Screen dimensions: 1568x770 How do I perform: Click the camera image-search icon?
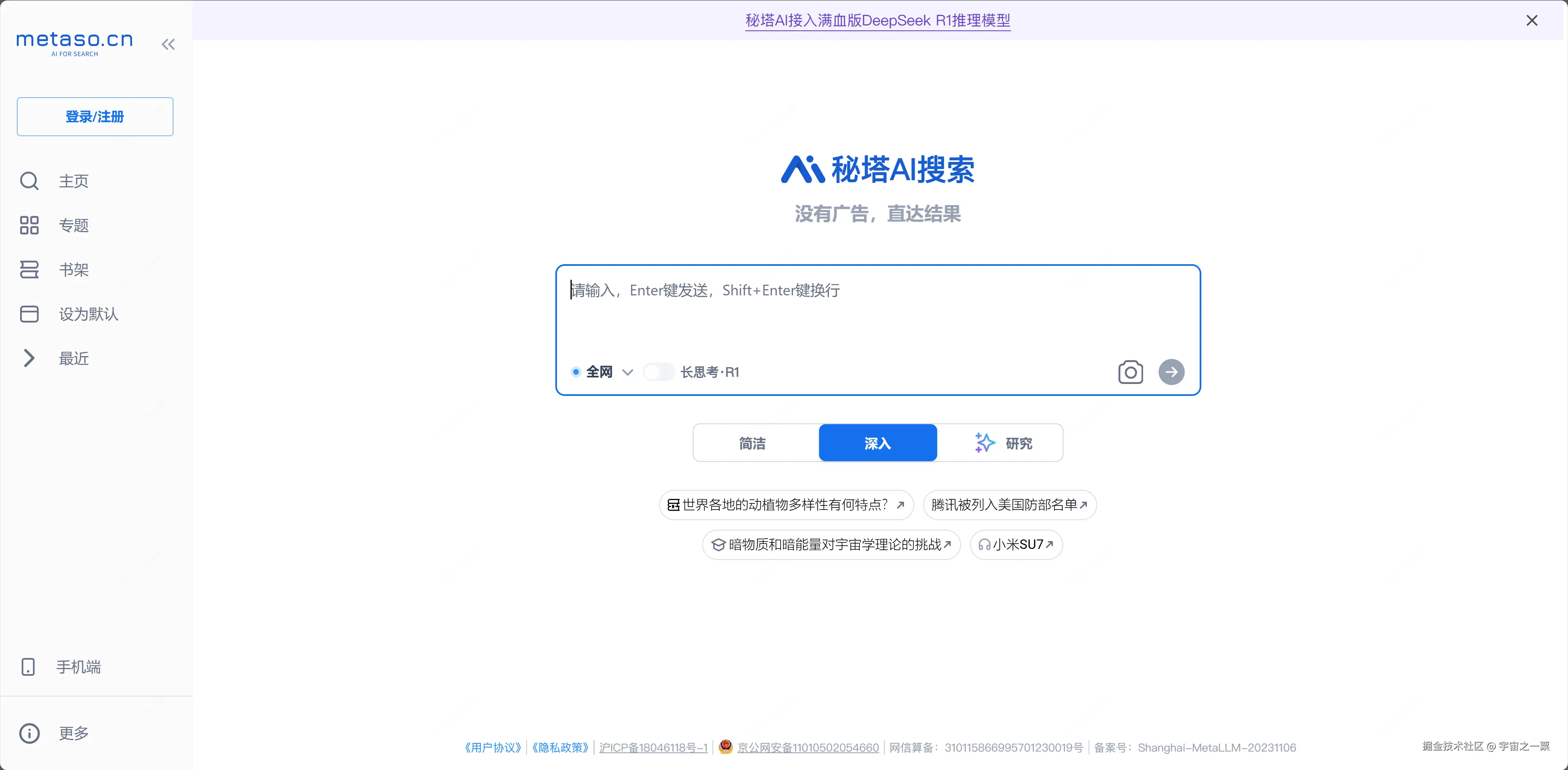coord(1130,372)
